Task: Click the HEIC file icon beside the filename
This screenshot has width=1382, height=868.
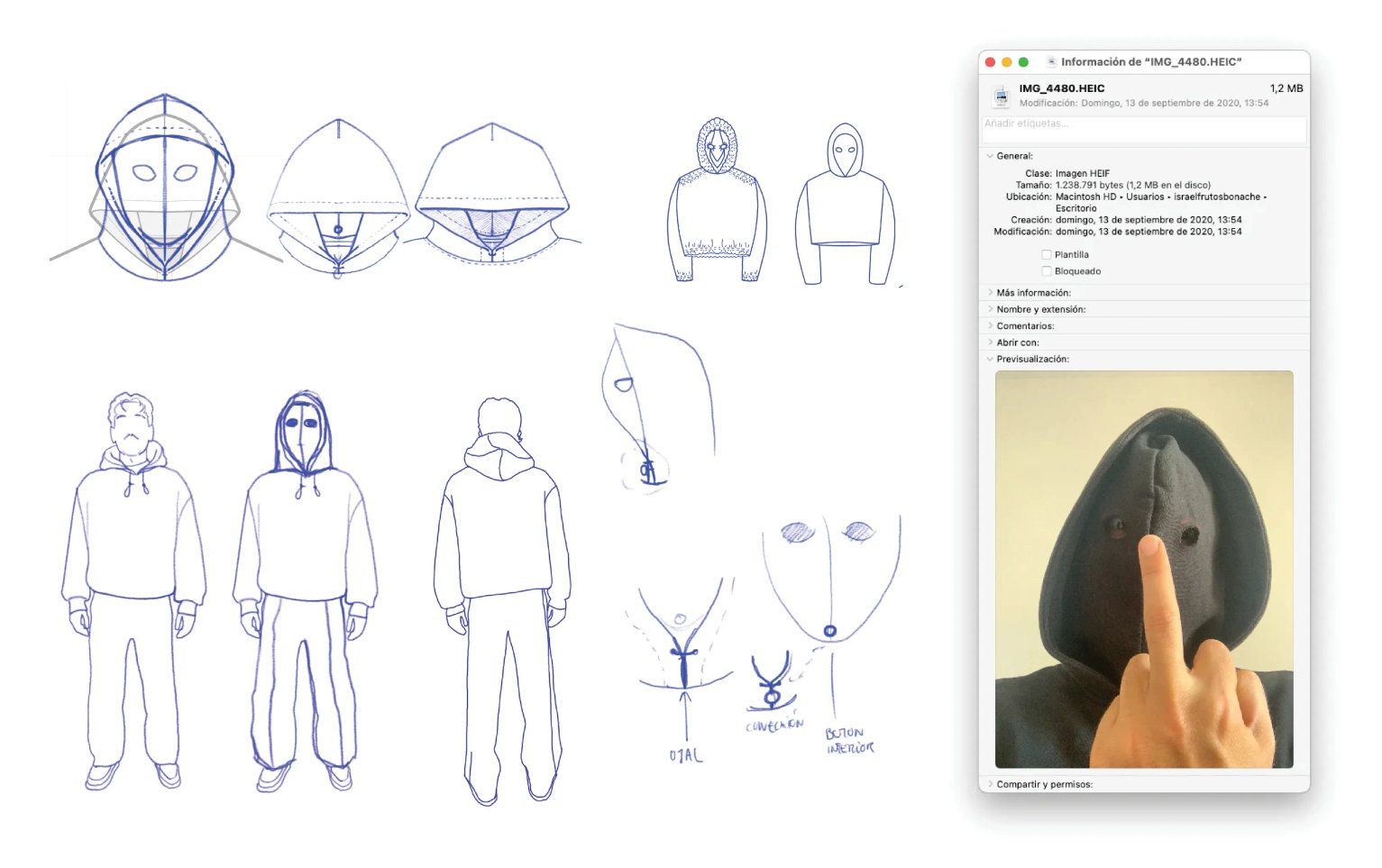Action: (x=1001, y=96)
